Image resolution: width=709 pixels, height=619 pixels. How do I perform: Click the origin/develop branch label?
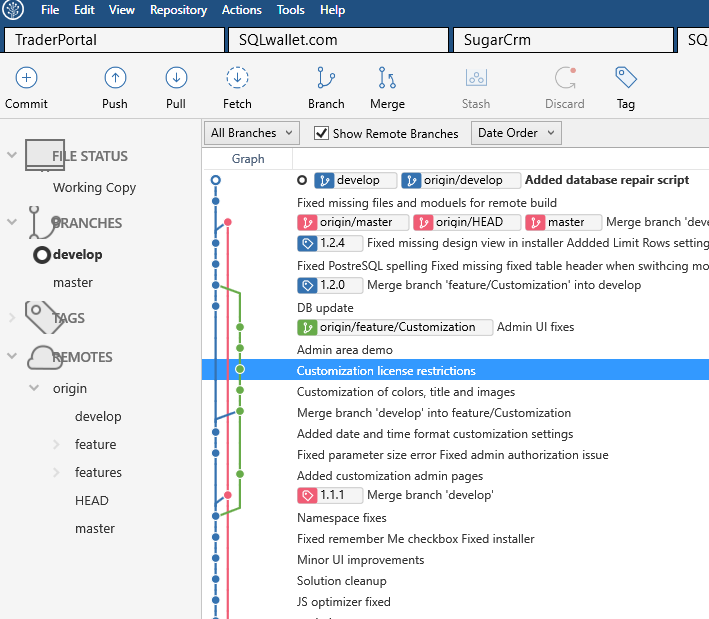[461, 180]
